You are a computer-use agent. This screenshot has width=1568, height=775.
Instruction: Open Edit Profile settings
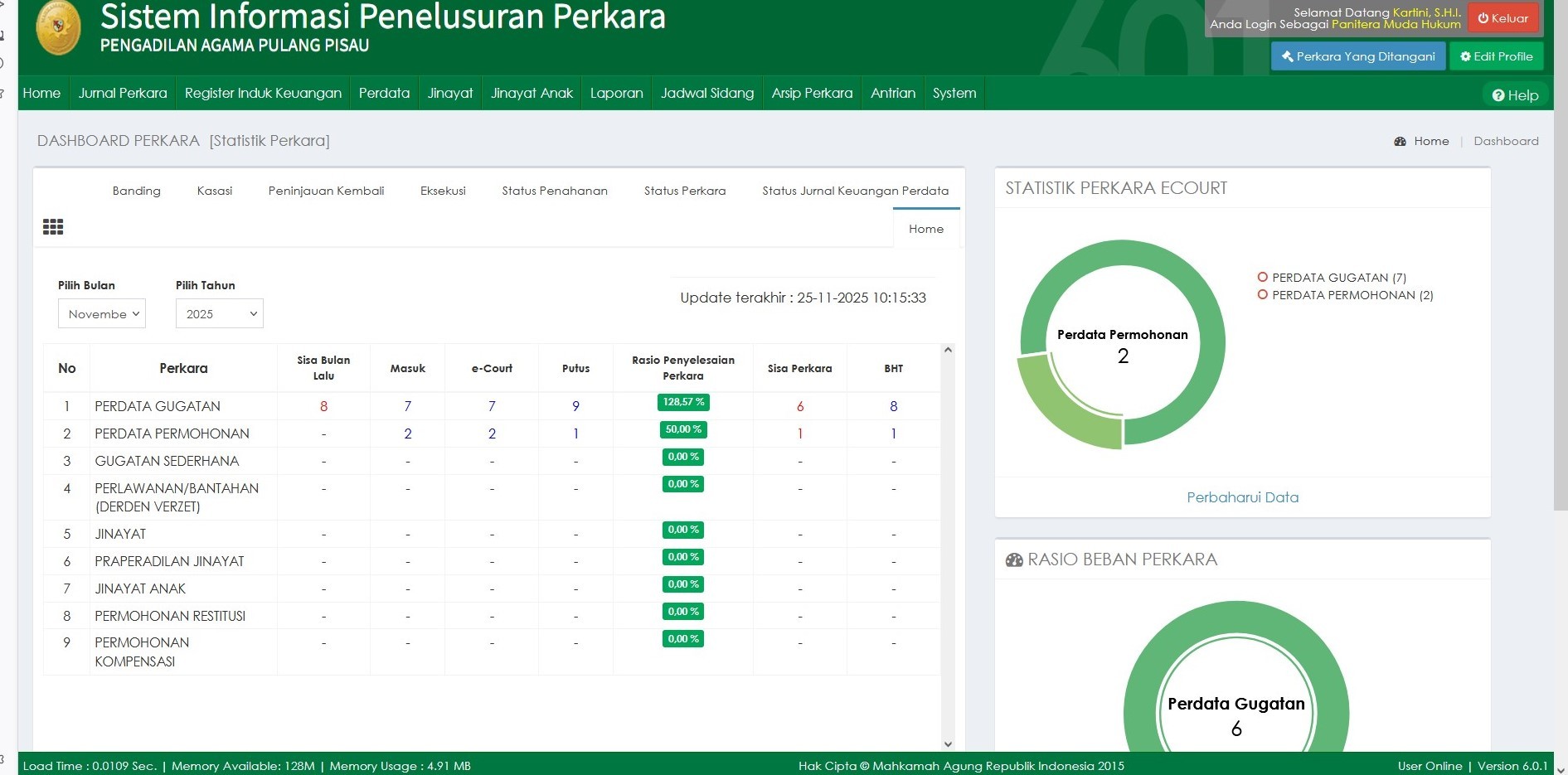tap(1496, 56)
